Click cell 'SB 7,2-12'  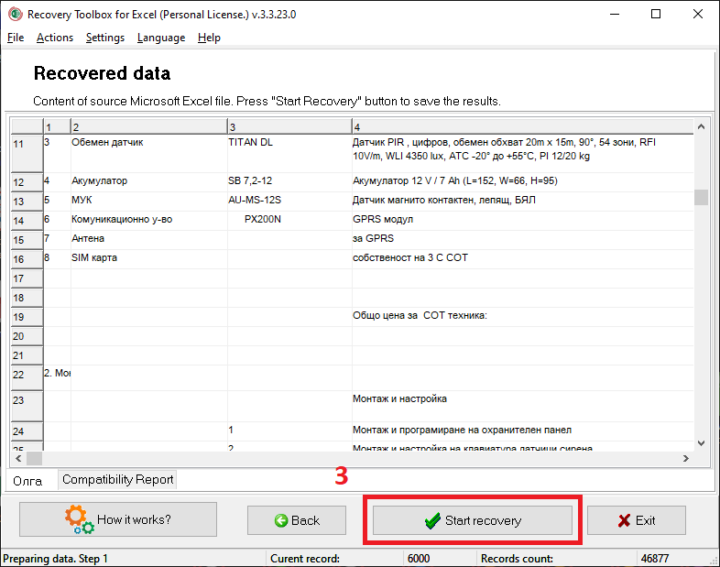pos(290,182)
